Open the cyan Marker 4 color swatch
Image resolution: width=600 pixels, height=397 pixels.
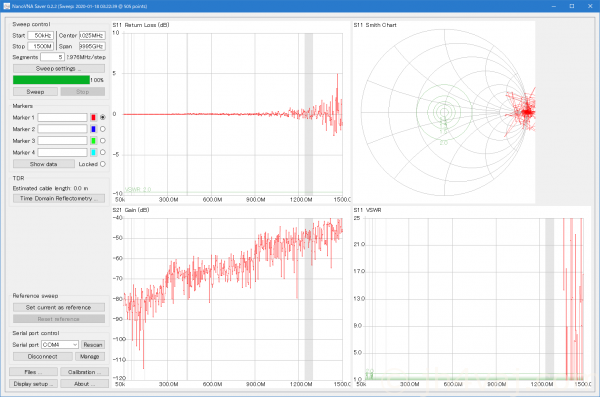[93, 152]
